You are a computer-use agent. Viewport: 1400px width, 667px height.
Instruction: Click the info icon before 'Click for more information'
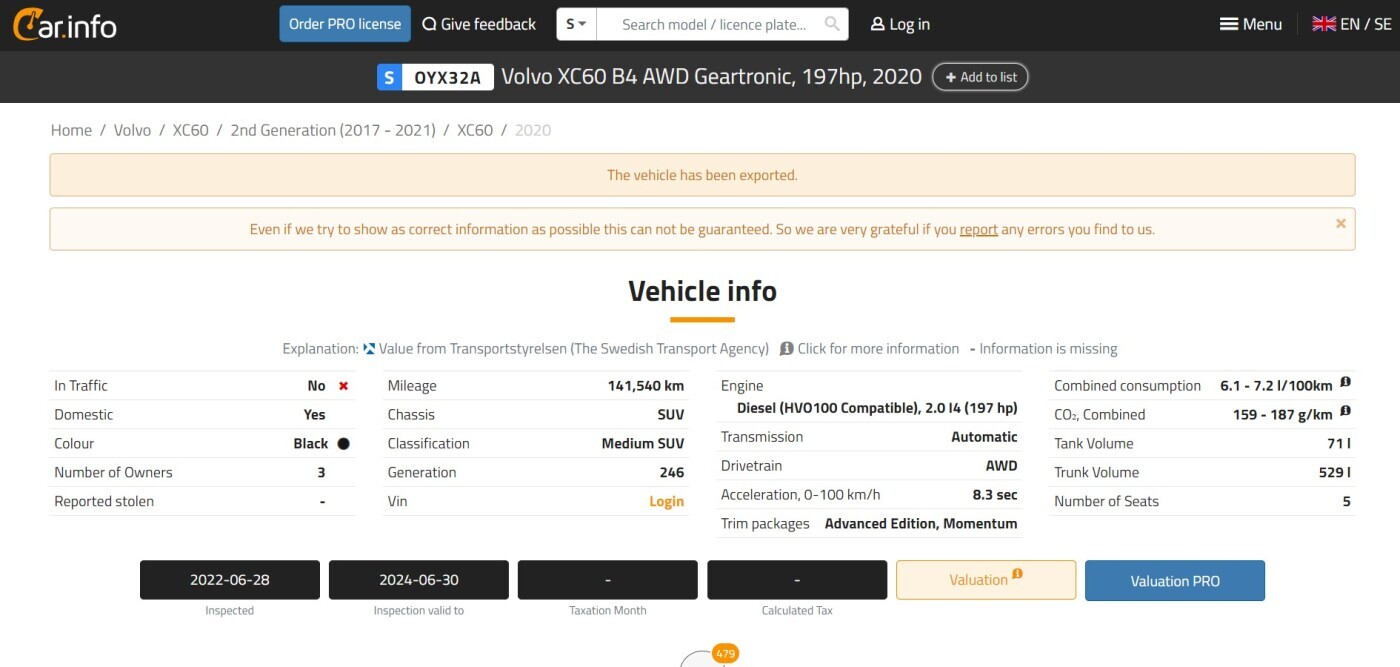click(787, 349)
